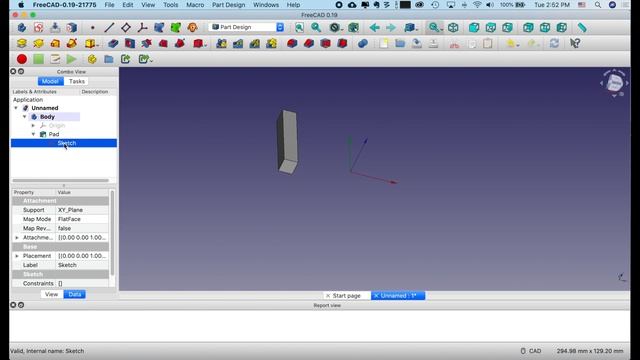The image size is (640, 360).
Task: Apply the Chamfer tool
Action: click(309, 43)
